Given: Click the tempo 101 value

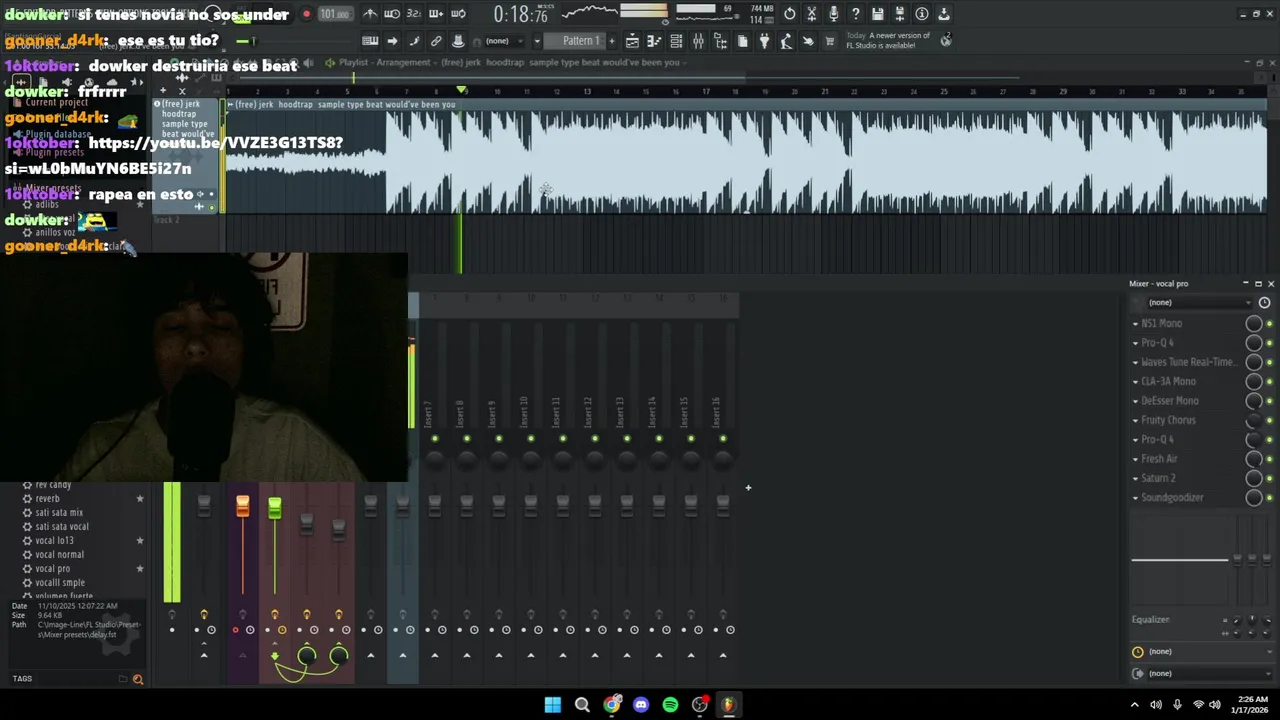Looking at the screenshot, I should pos(334,14).
